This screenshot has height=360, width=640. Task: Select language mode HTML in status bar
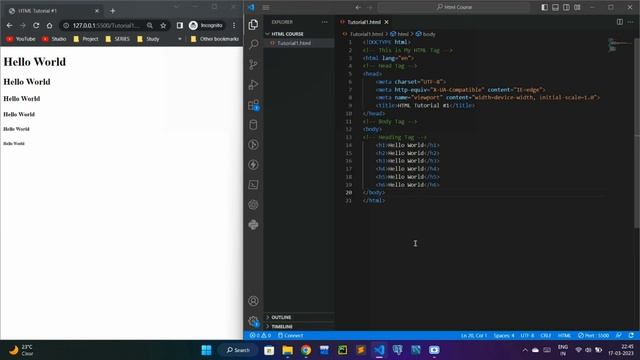(564, 336)
